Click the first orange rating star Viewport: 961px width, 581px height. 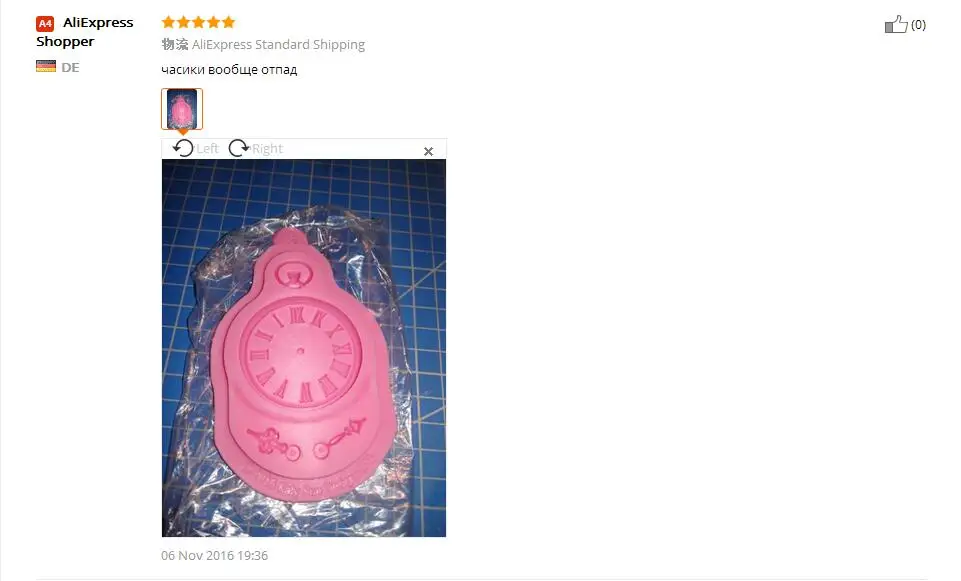tap(169, 23)
